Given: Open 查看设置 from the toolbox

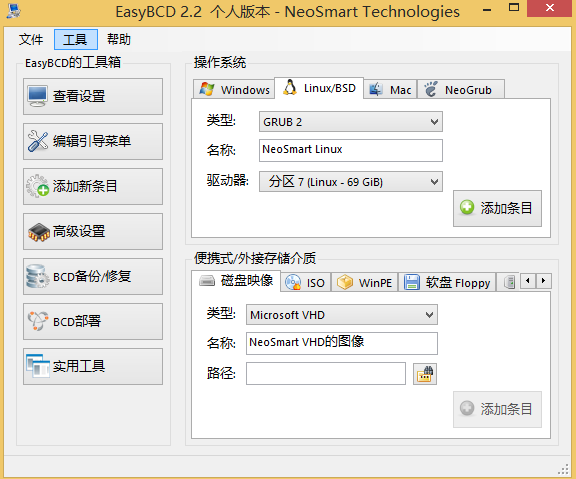Looking at the screenshot, I should tap(93, 96).
